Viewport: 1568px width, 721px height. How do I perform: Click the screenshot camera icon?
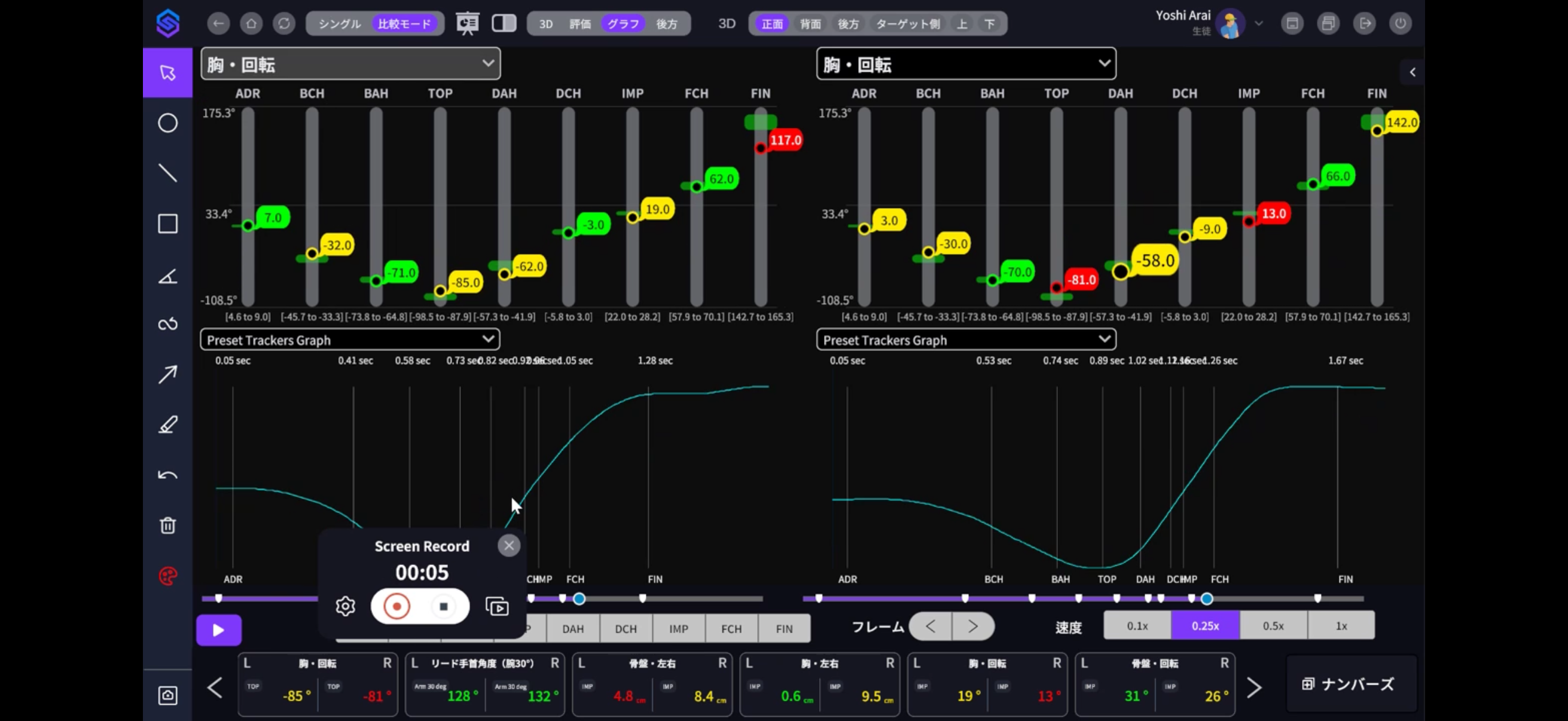tap(167, 695)
